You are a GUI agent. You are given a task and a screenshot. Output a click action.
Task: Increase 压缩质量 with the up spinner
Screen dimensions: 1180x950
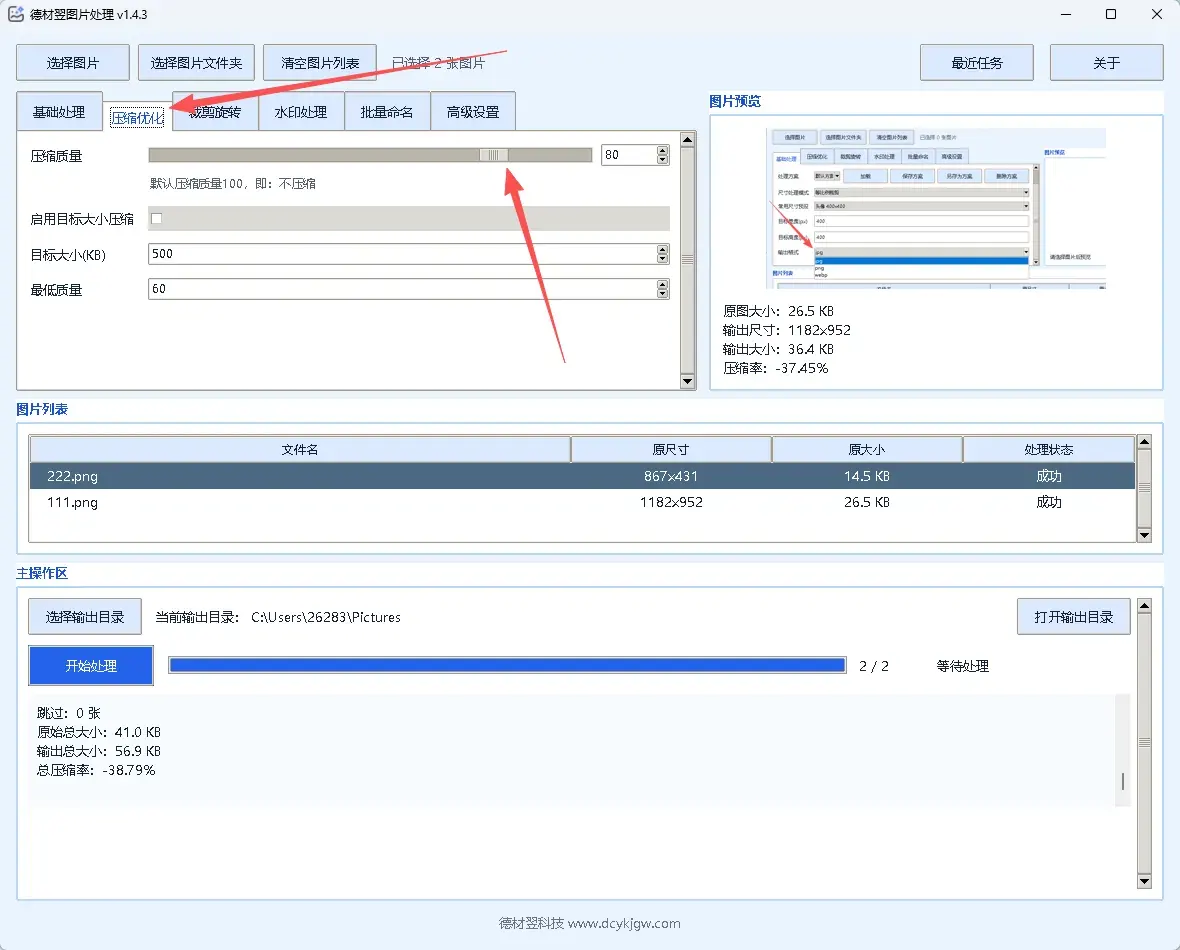(662, 151)
